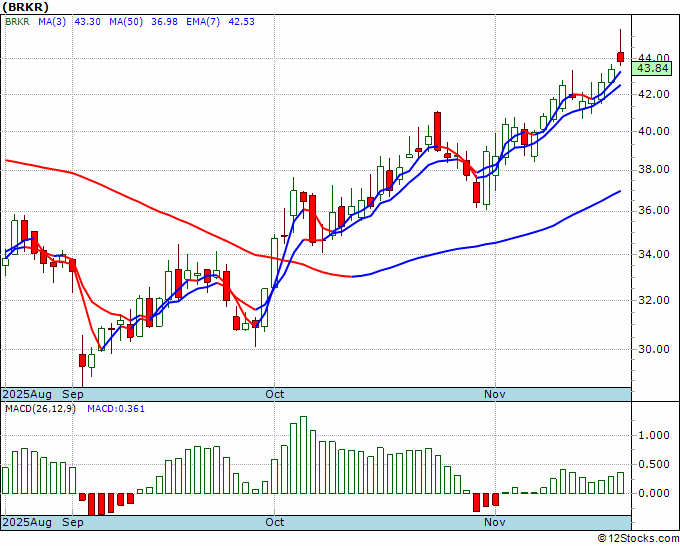Click the 36.00 price axis label
This screenshot has height=546, width=680.
[654, 211]
